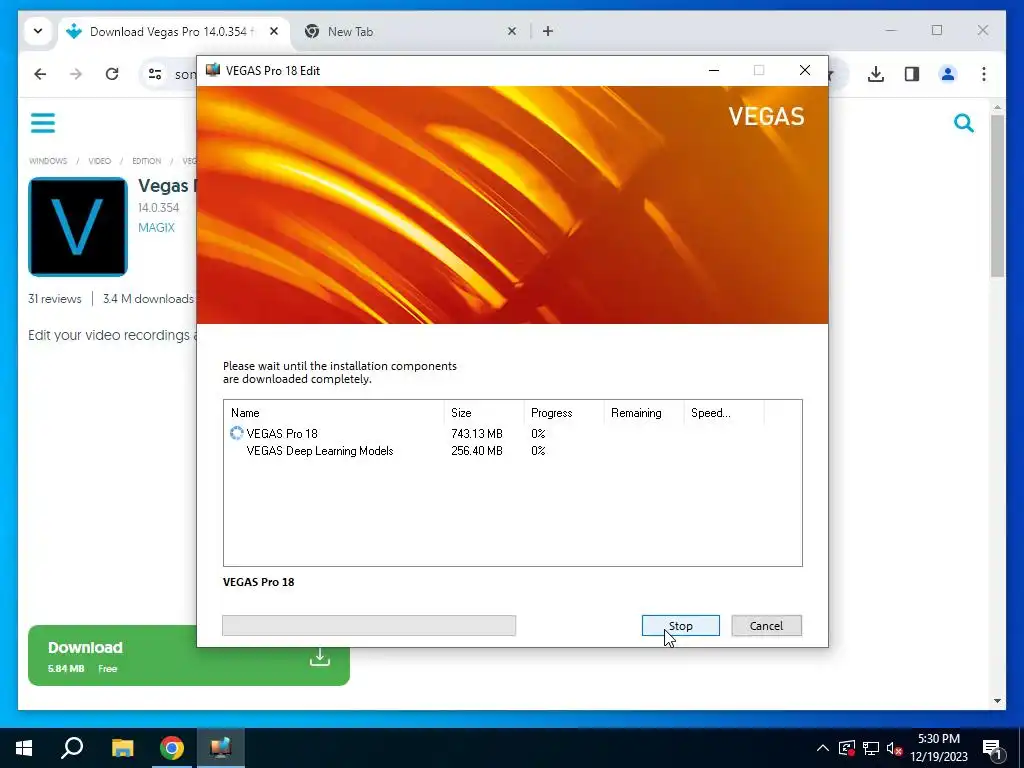1024x768 pixels.
Task: Open File Explorer from taskbar
Action: coord(122,748)
